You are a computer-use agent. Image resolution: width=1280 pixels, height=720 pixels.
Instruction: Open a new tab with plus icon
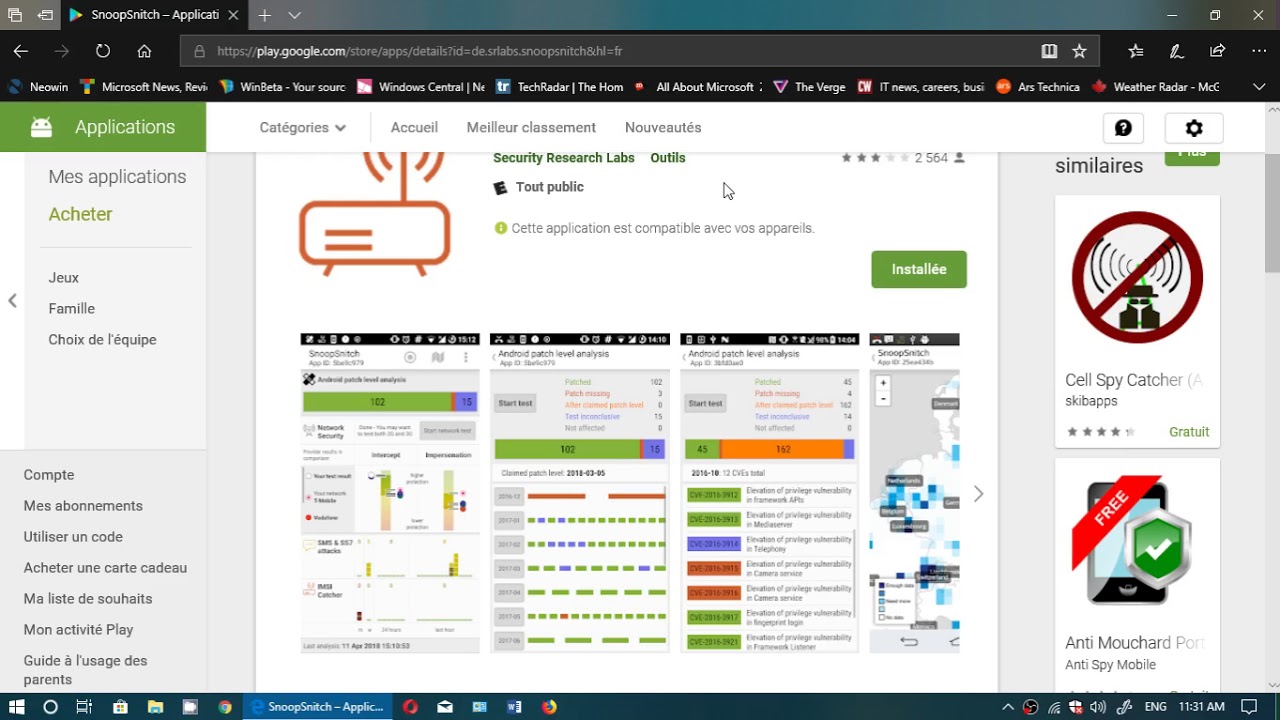coord(265,15)
